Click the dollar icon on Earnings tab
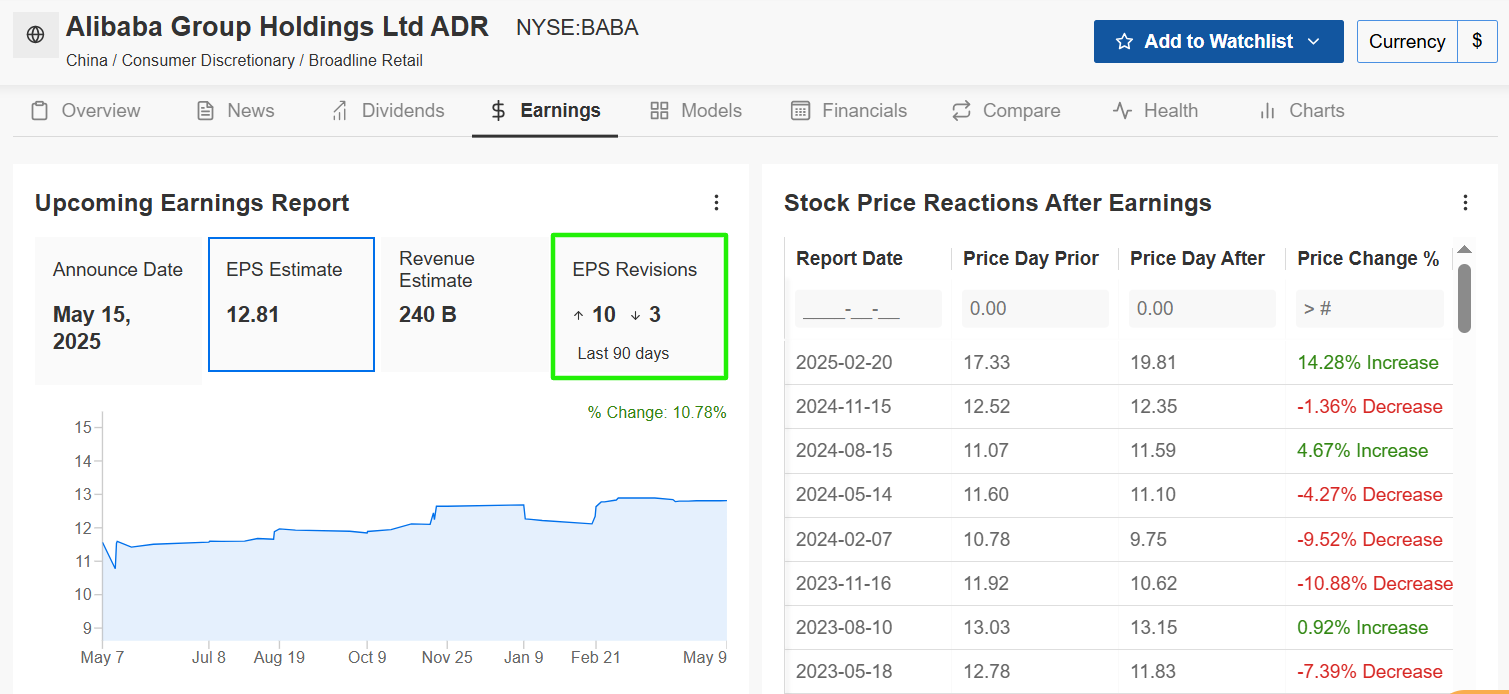This screenshot has width=1509, height=694. click(498, 111)
